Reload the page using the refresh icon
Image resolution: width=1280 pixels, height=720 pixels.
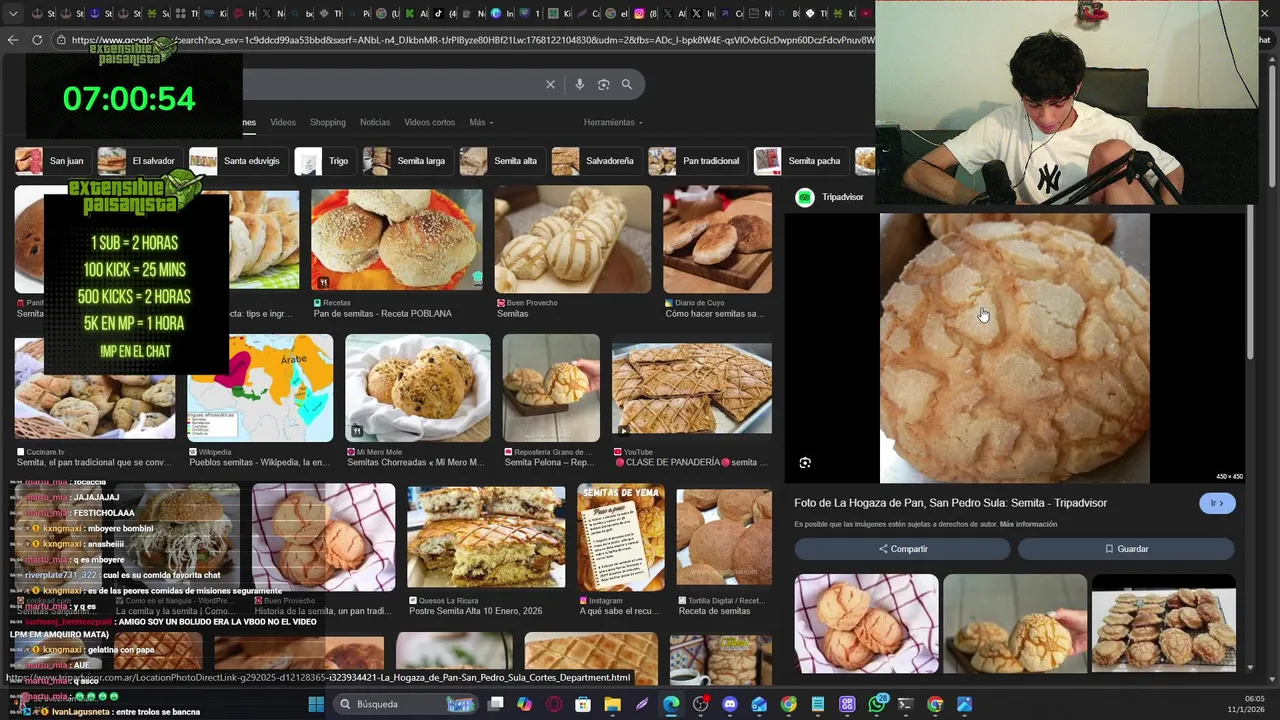[37, 40]
